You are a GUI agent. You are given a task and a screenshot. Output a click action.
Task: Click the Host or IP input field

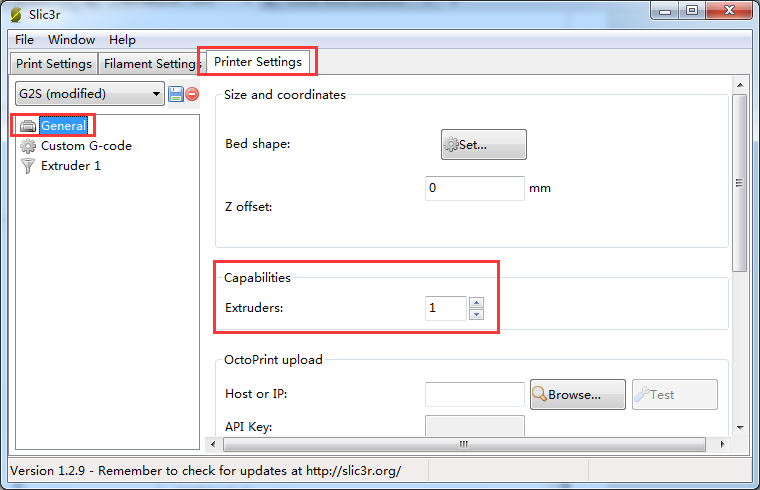(x=475, y=395)
